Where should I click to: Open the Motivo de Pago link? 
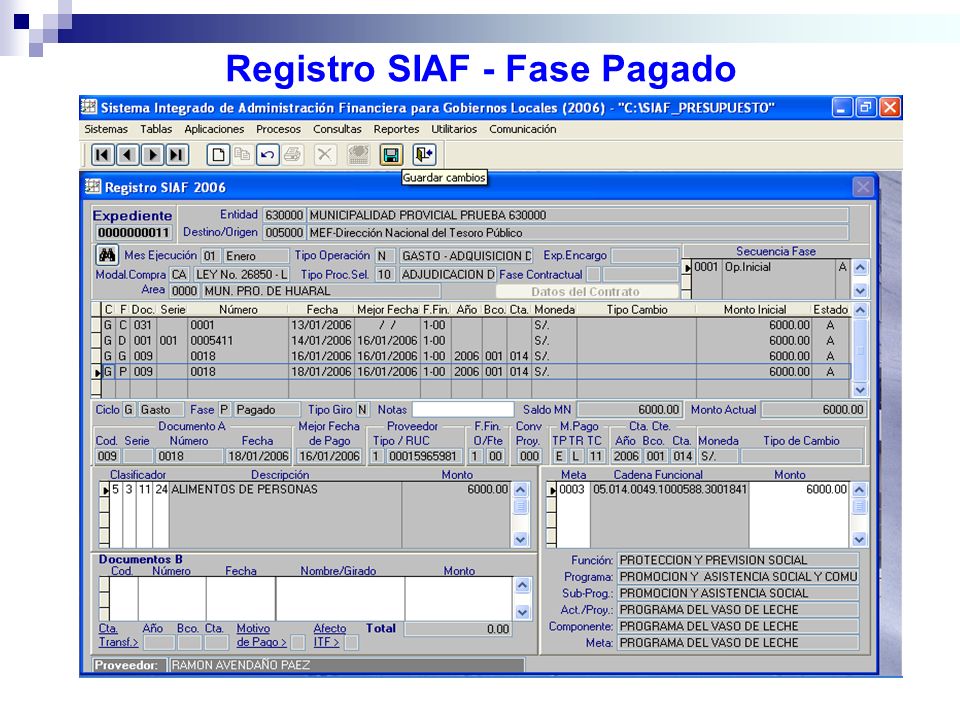point(261,635)
